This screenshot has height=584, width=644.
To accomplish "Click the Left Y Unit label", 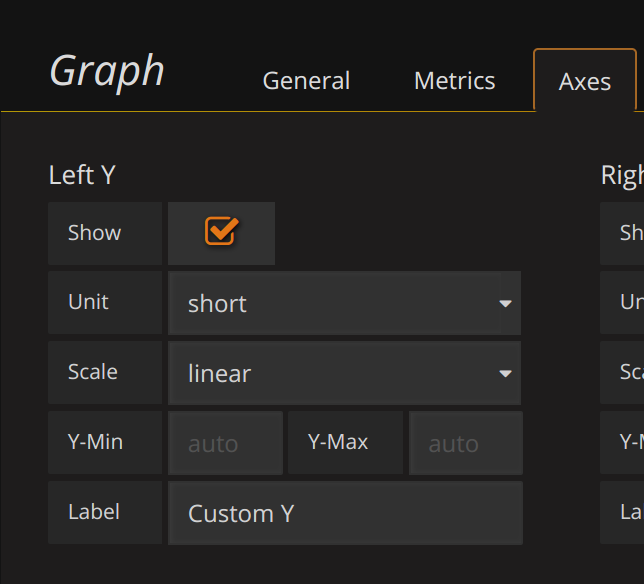I will coord(89,302).
